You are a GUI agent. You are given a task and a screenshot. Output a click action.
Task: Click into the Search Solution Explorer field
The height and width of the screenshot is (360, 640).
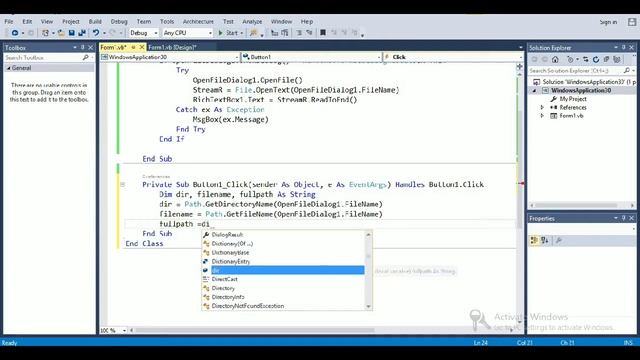(576, 71)
